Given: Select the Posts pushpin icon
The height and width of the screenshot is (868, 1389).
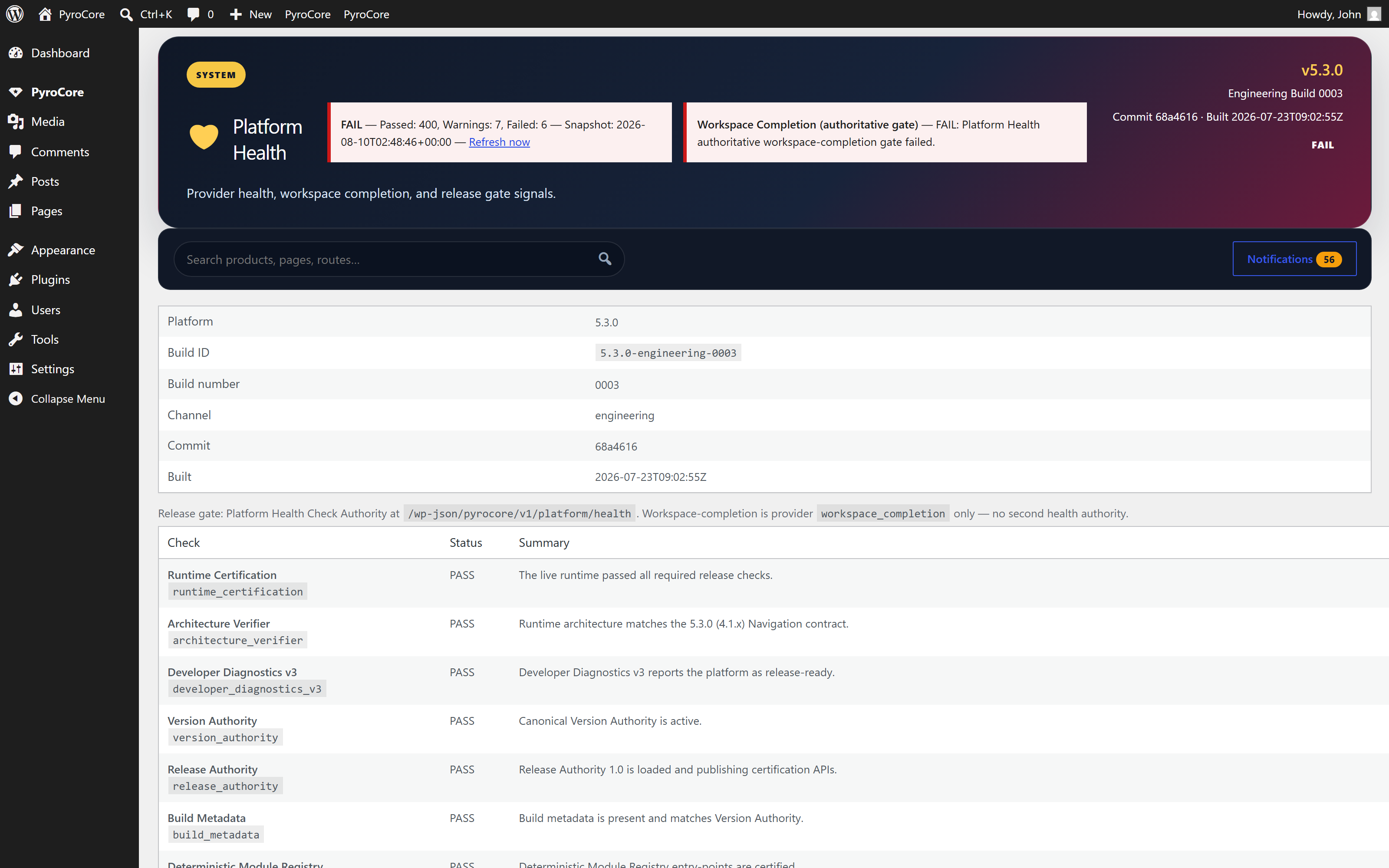Looking at the screenshot, I should pos(16,181).
